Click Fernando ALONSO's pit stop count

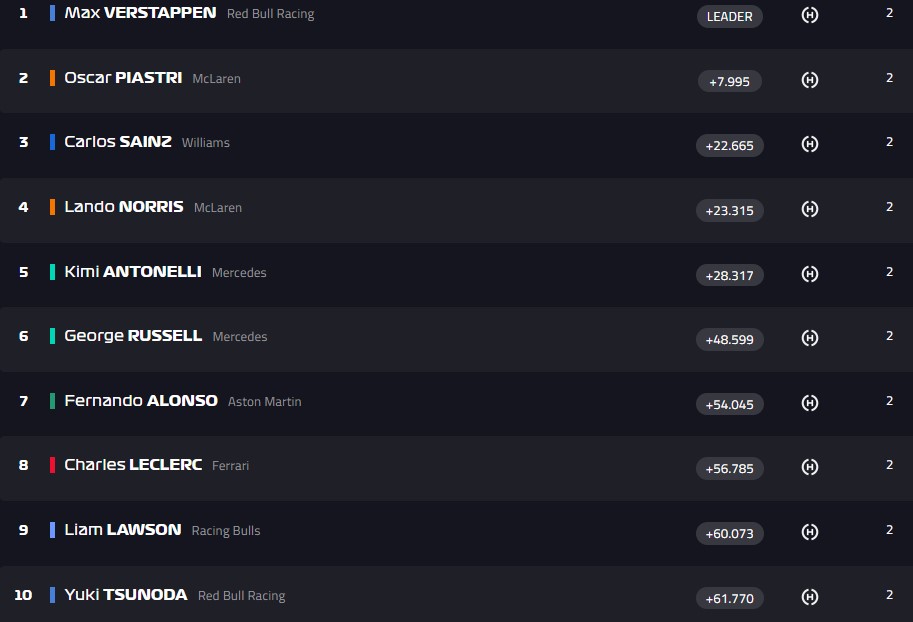pyautogui.click(x=889, y=401)
